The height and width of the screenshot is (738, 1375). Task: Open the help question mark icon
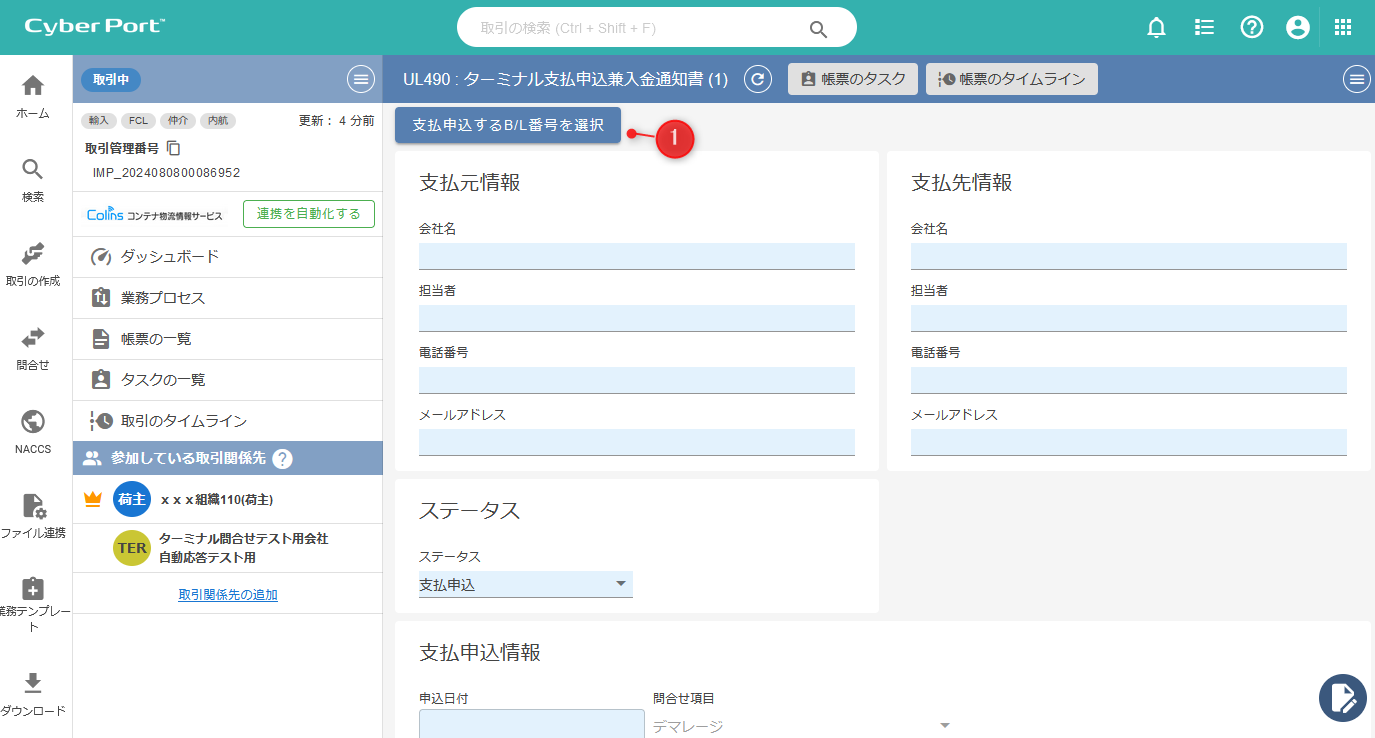pos(1251,28)
